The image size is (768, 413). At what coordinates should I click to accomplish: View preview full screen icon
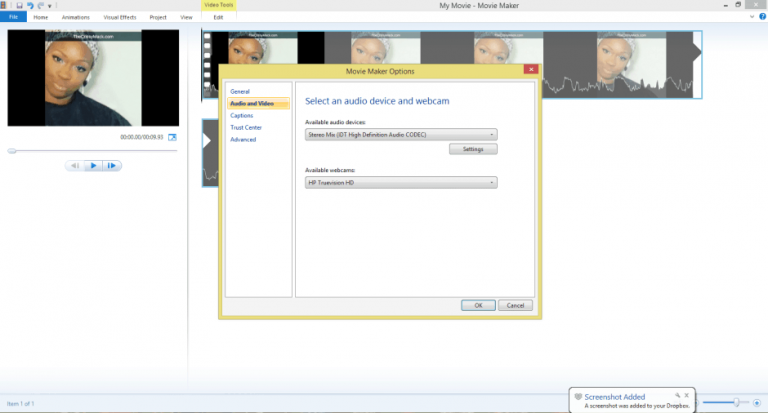coord(172,137)
